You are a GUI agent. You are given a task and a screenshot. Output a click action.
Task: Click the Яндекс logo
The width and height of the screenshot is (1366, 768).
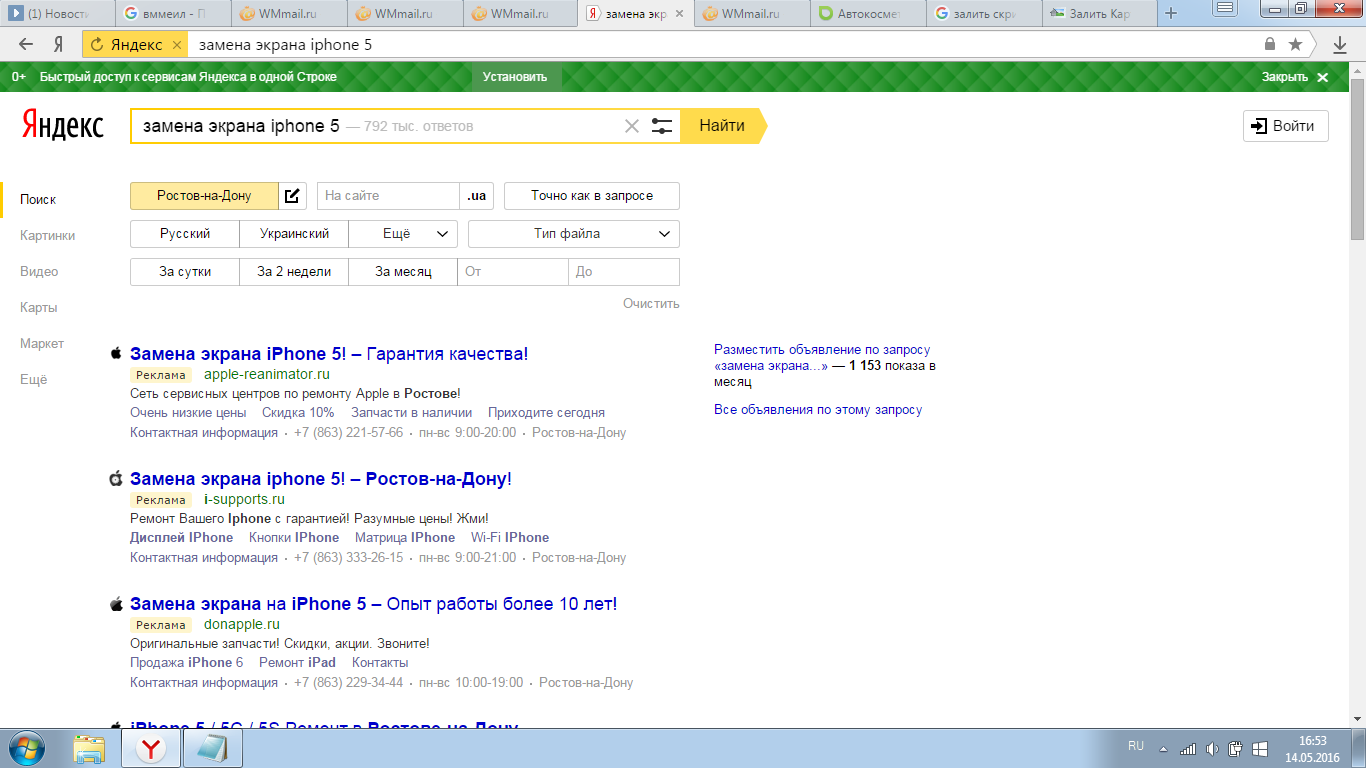tap(62, 125)
